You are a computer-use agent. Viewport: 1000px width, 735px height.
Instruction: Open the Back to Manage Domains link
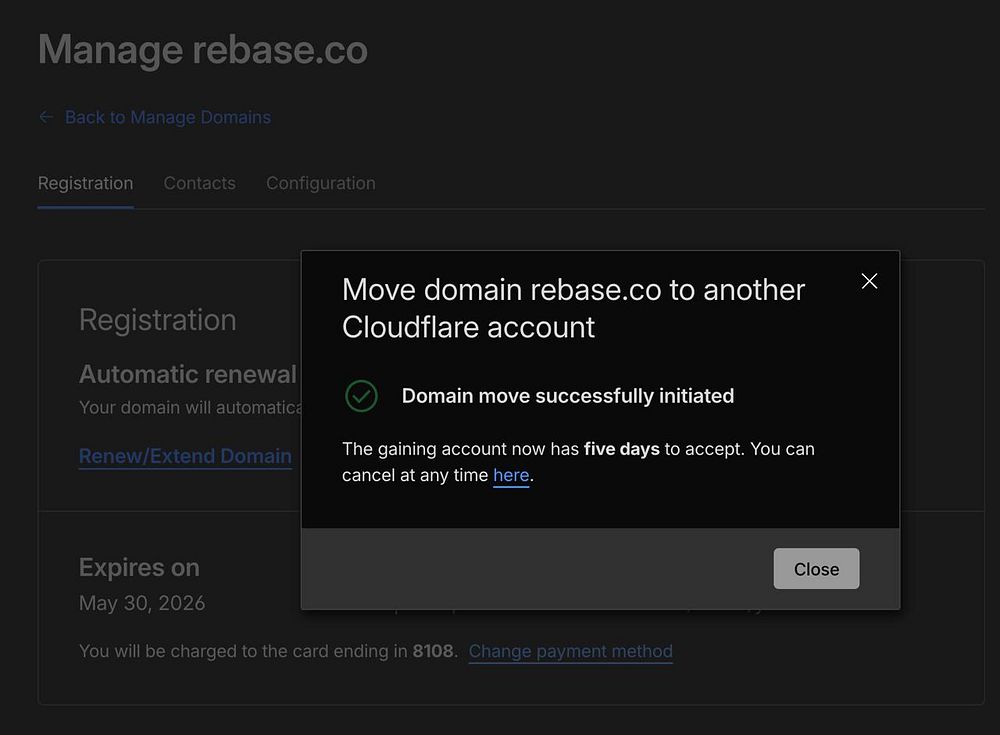point(168,117)
